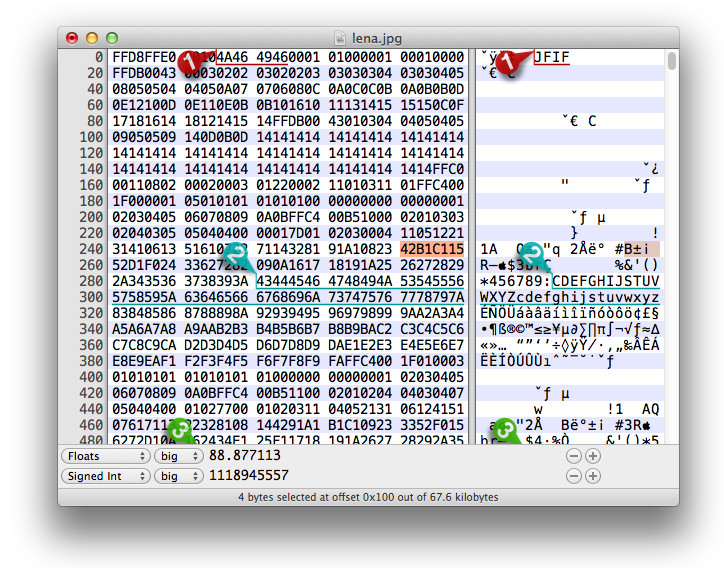Click hex group FFD8FFE0 at offset 0

[x=144, y=57]
